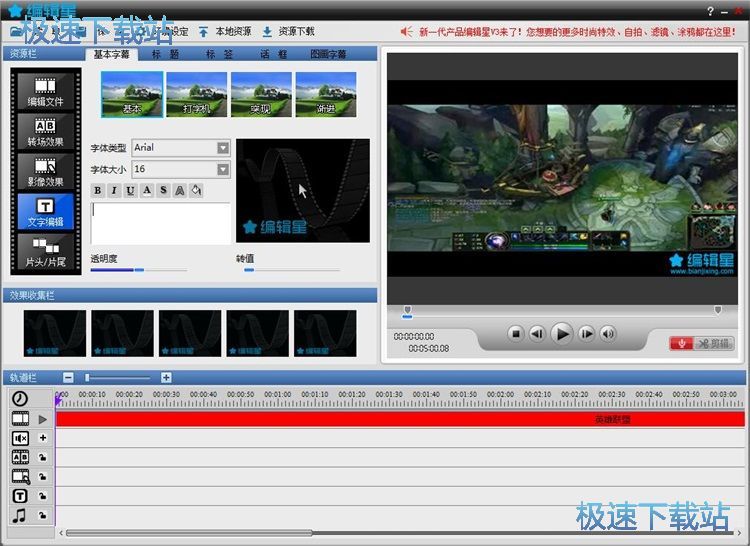The width and height of the screenshot is (750, 546).
Task: Click the 转值 slider
Action: click(292, 270)
